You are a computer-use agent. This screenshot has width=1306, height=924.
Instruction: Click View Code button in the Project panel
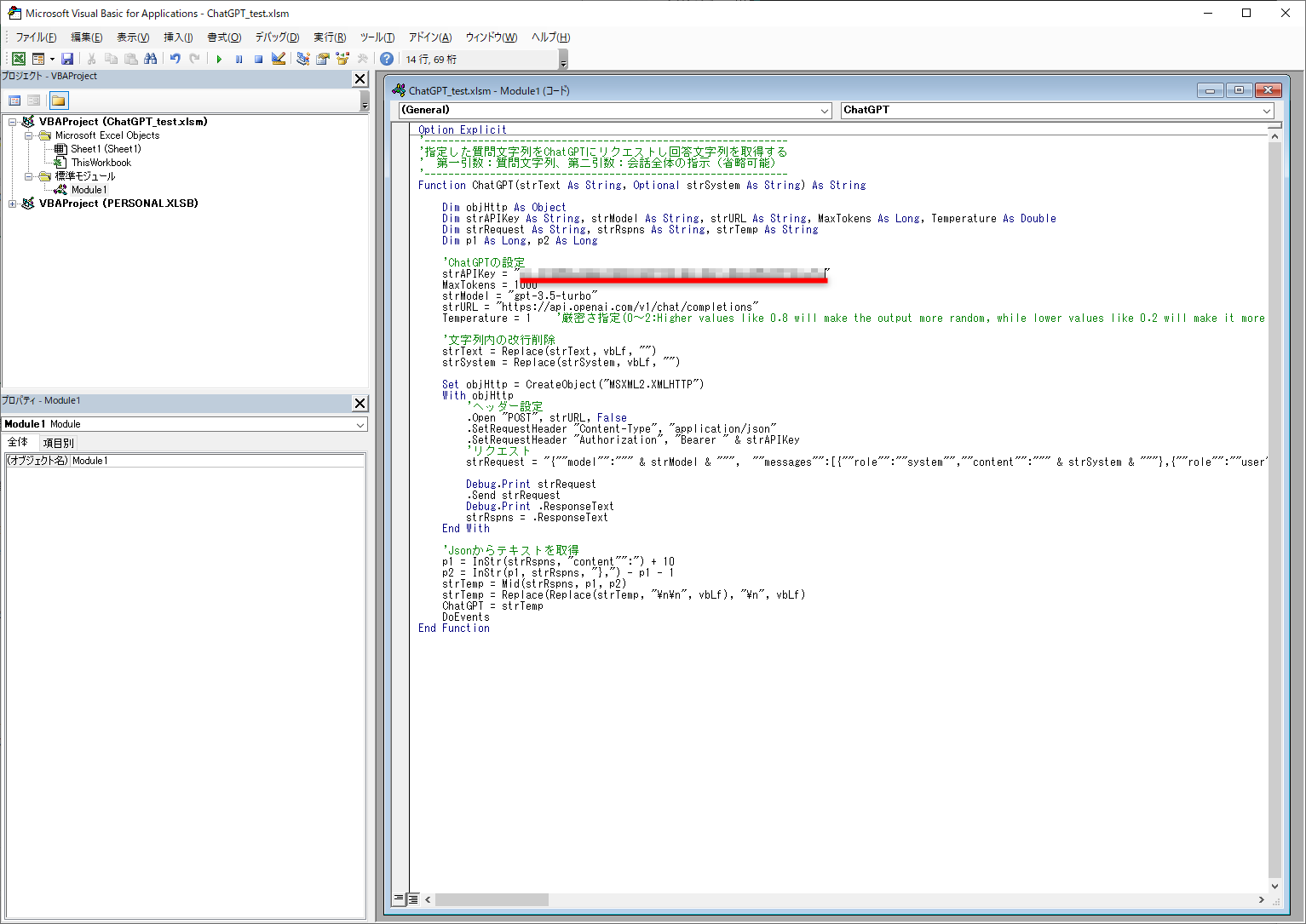(x=14, y=100)
